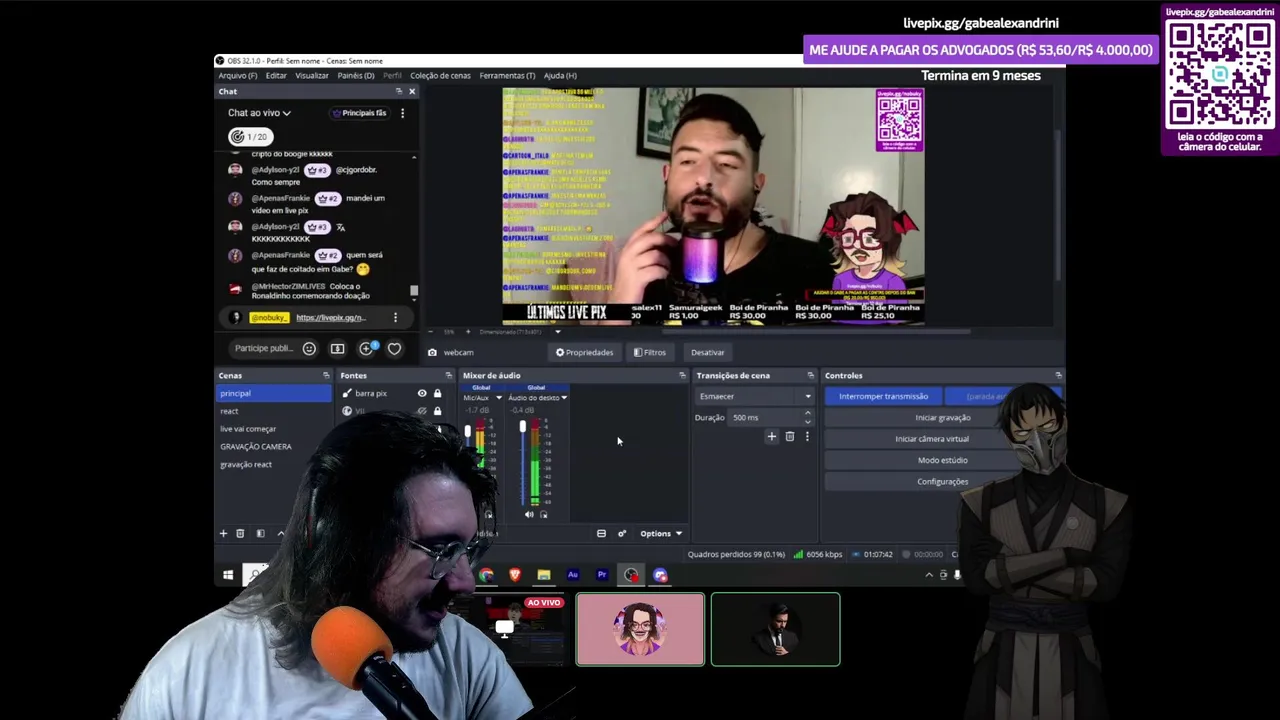Unlock the barra pix source
1280x720 pixels.
[437, 394]
